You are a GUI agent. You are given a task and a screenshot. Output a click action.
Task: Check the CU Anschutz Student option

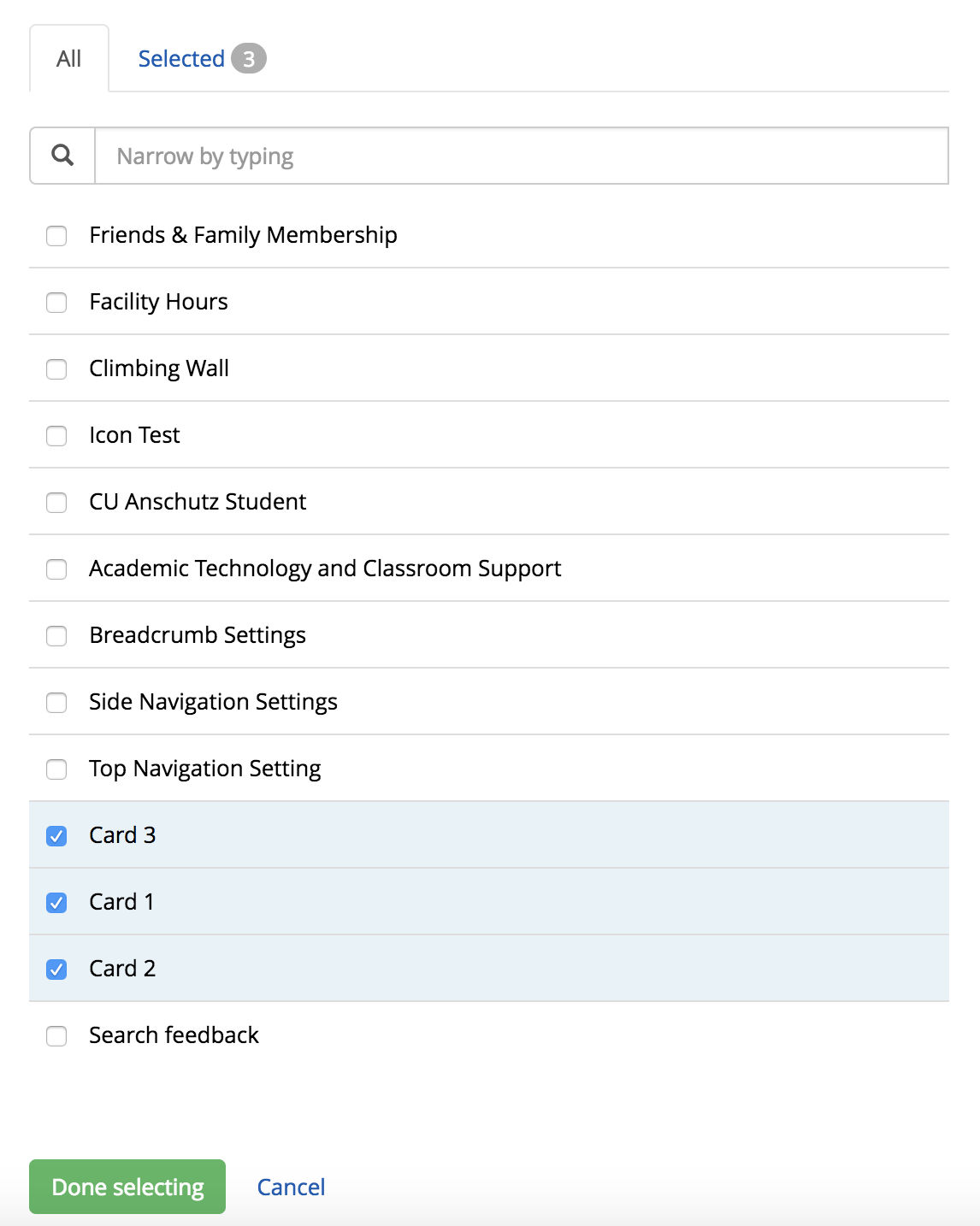click(56, 503)
